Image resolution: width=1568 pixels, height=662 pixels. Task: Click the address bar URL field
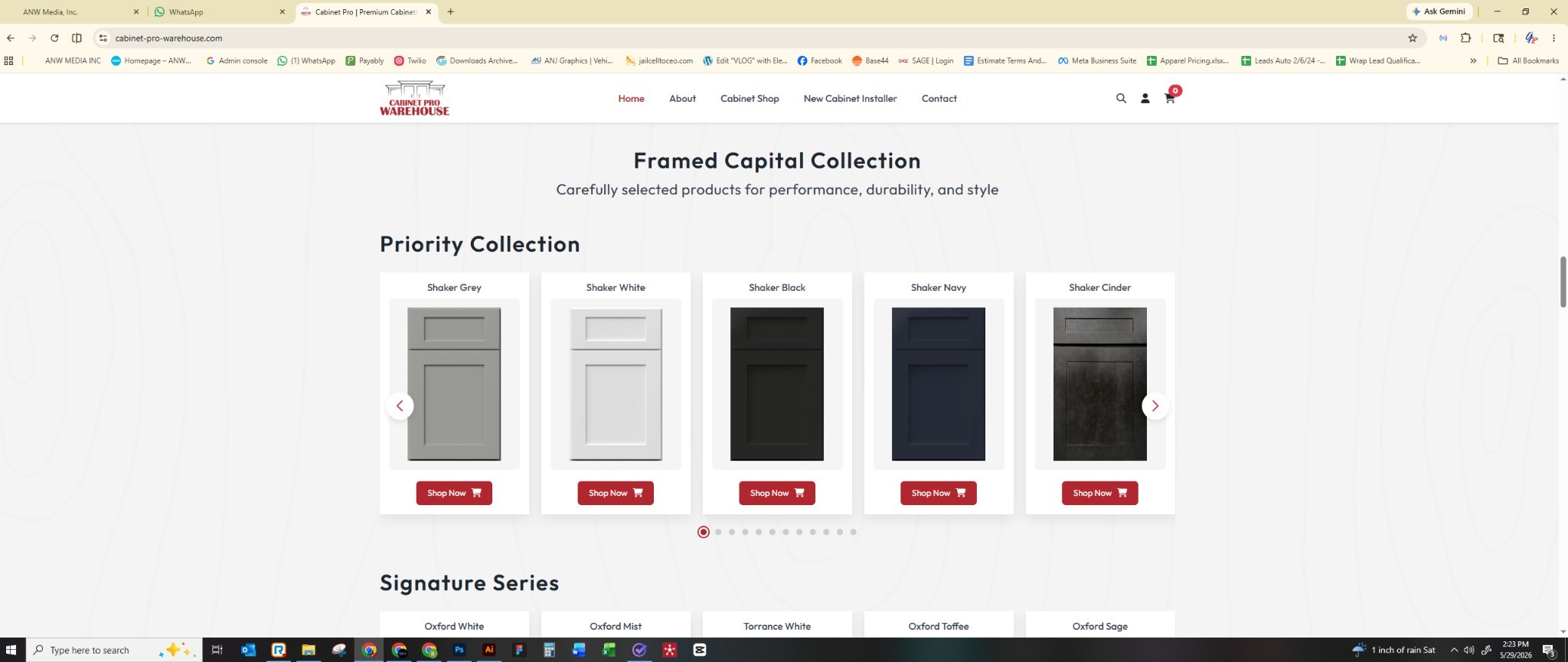758,38
